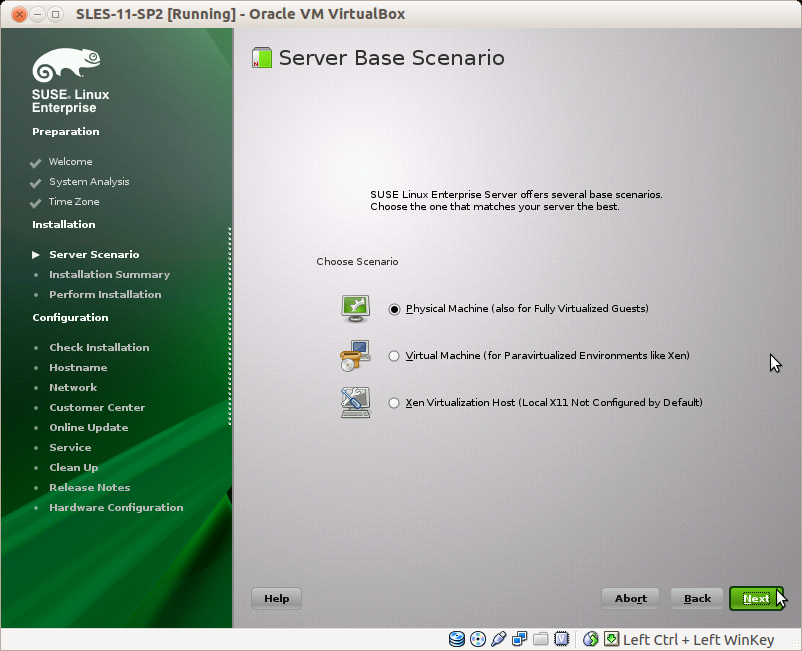Screen dimensions: 802x651
Task: Click the Xen Virtualization Host tools icon
Action: pos(355,402)
